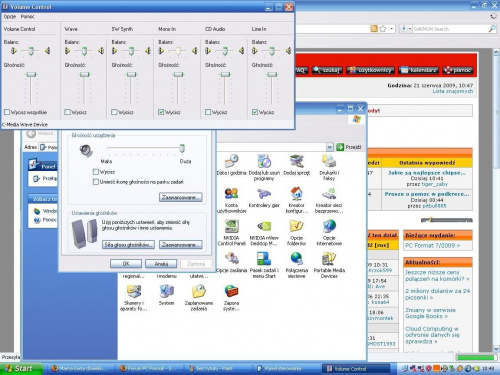Image resolution: width=500 pixels, height=375 pixels.
Task: Toggle Wycisz checkbox under SW Synth
Action: [x=114, y=112]
